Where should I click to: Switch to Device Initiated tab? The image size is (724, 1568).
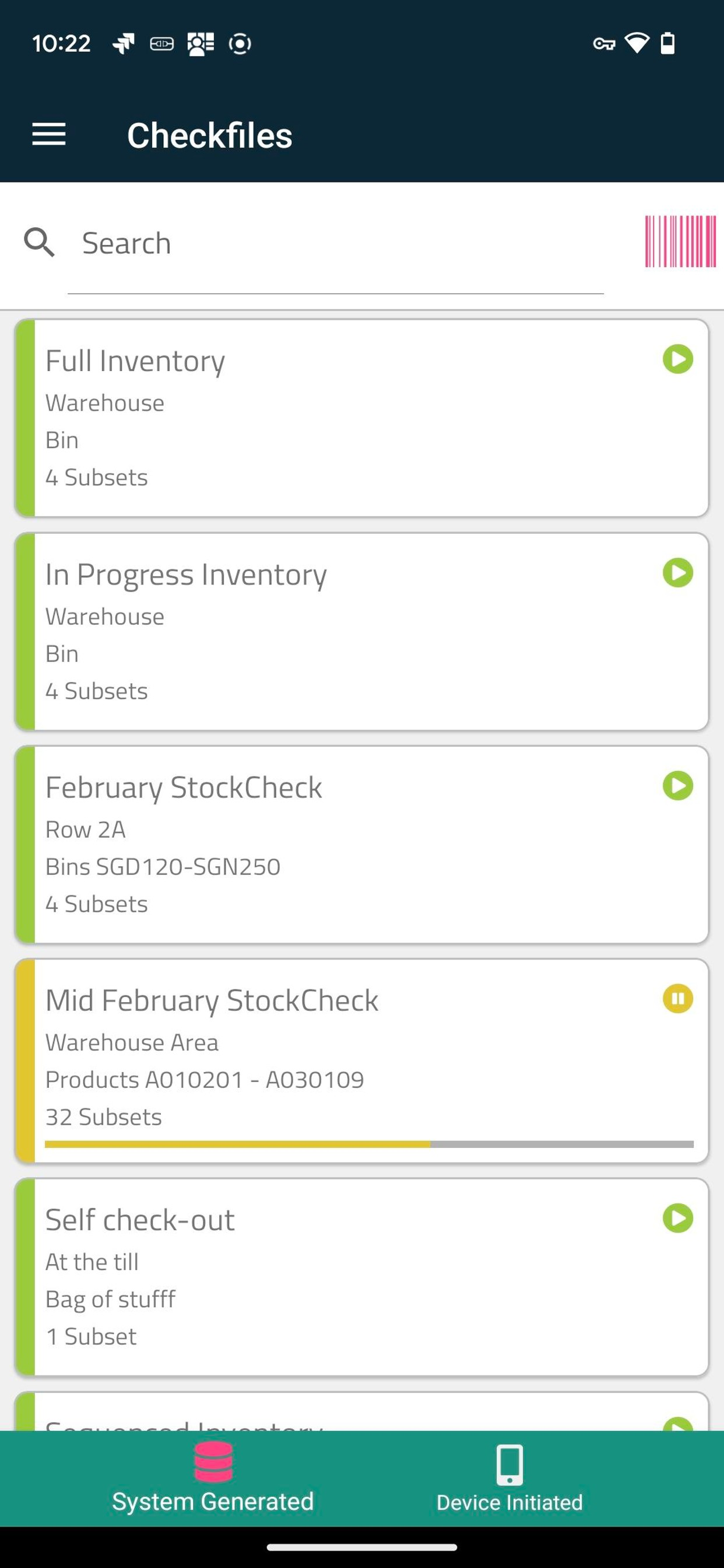[510, 1479]
